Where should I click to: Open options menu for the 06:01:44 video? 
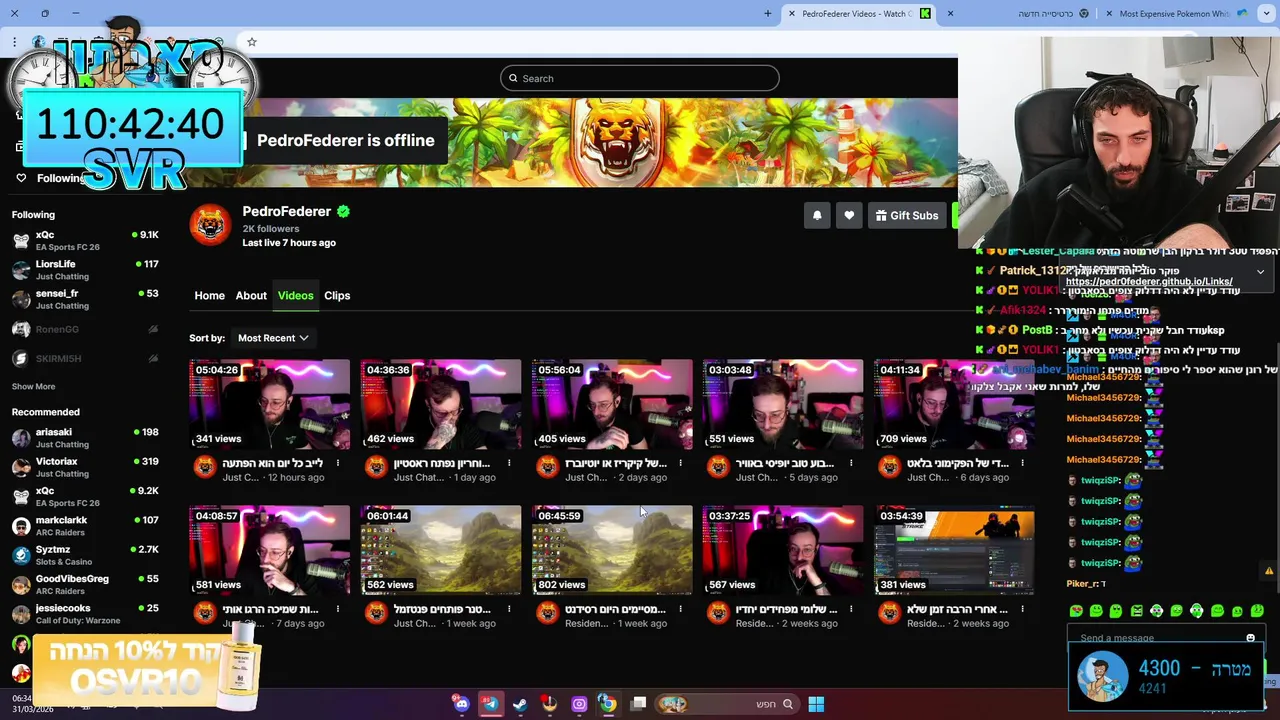coord(509,609)
